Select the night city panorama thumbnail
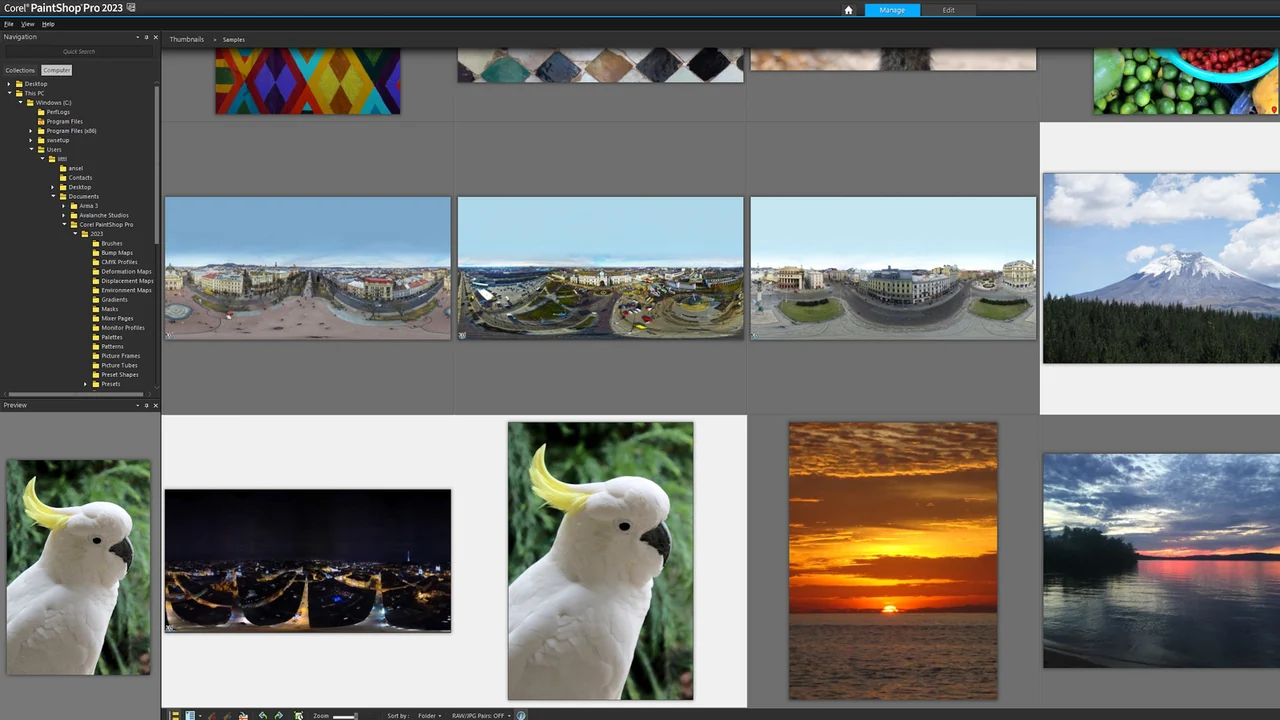The width and height of the screenshot is (1280, 720). (x=308, y=560)
